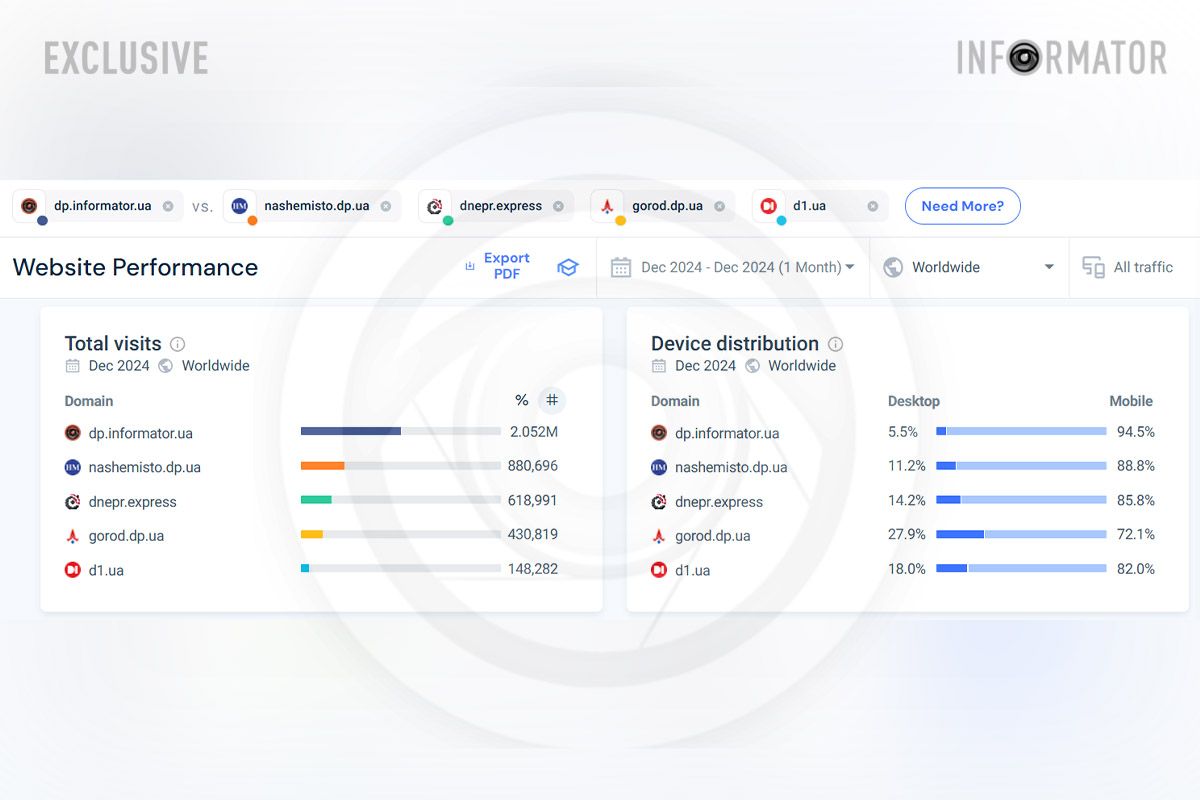Export the report as PDF
This screenshot has height=800, width=1200.
(498, 267)
